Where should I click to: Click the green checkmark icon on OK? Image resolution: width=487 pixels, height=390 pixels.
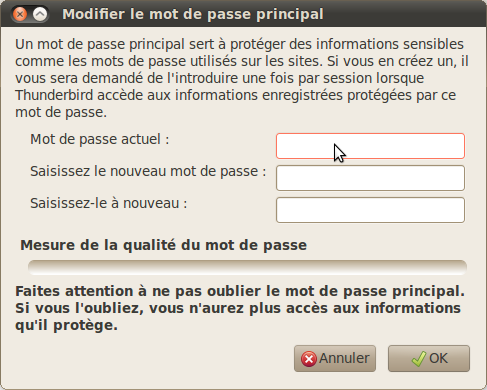click(419, 359)
